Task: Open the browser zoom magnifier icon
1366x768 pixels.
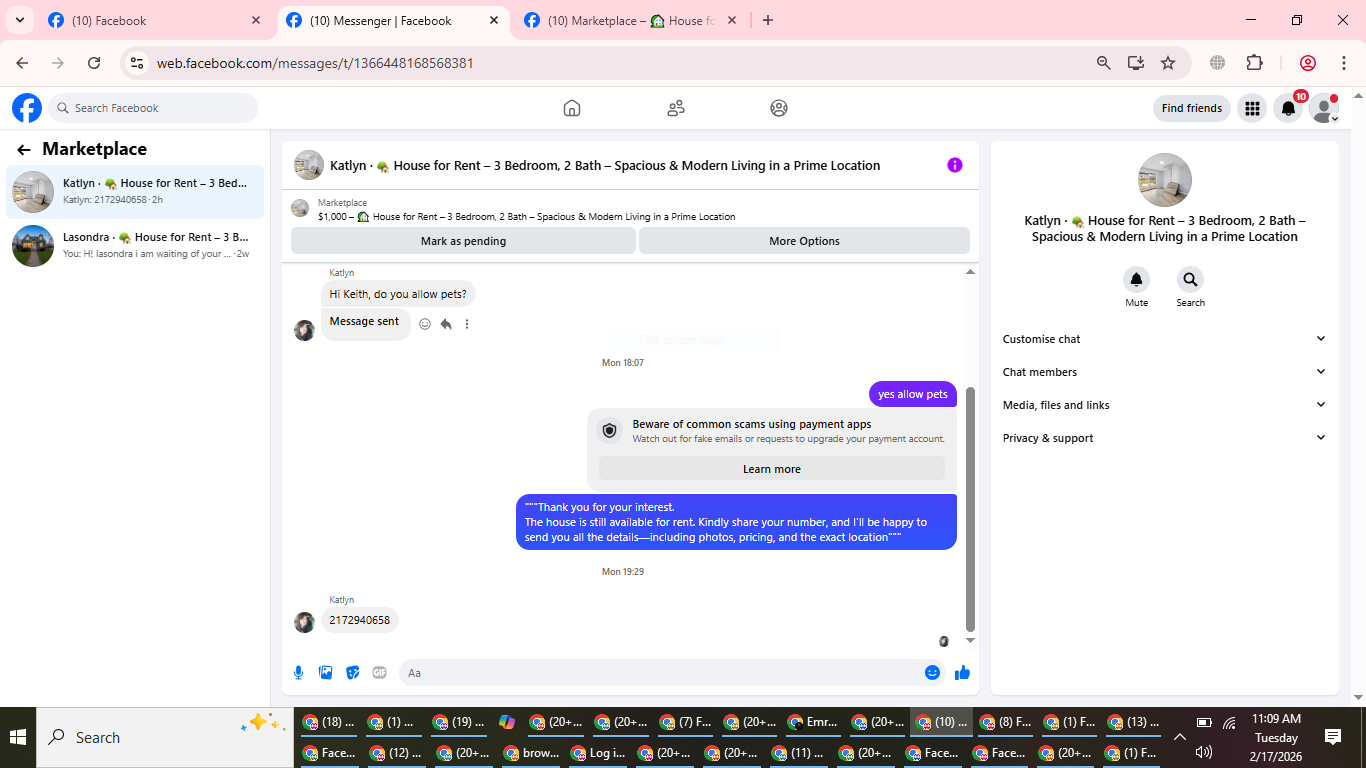Action: tap(1104, 63)
